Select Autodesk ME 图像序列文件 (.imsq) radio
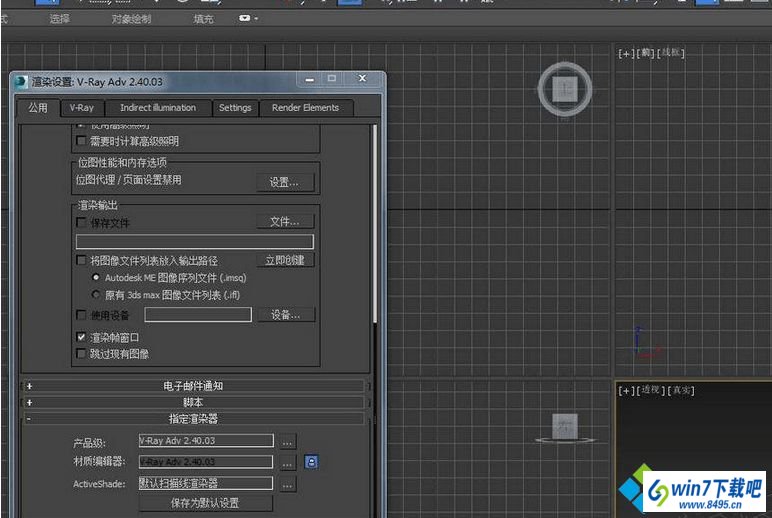 click(96, 277)
